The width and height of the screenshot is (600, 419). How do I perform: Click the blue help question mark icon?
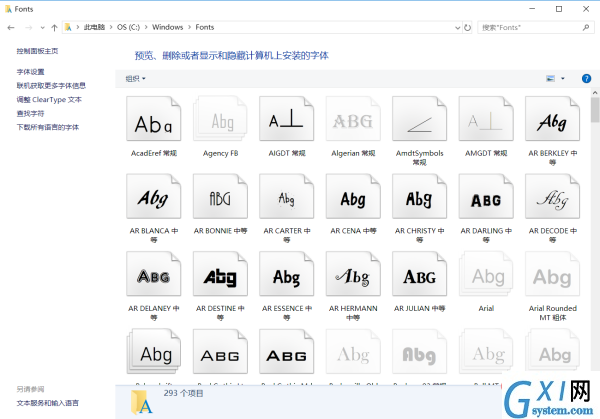pos(586,78)
